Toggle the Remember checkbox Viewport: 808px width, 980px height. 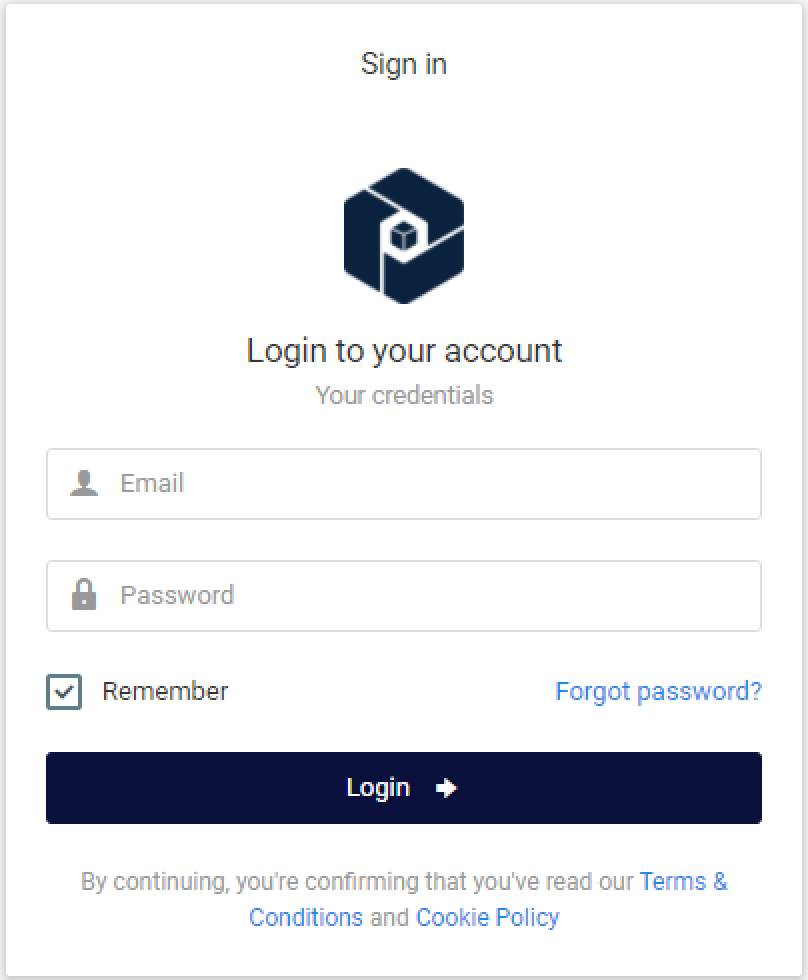tap(64, 692)
